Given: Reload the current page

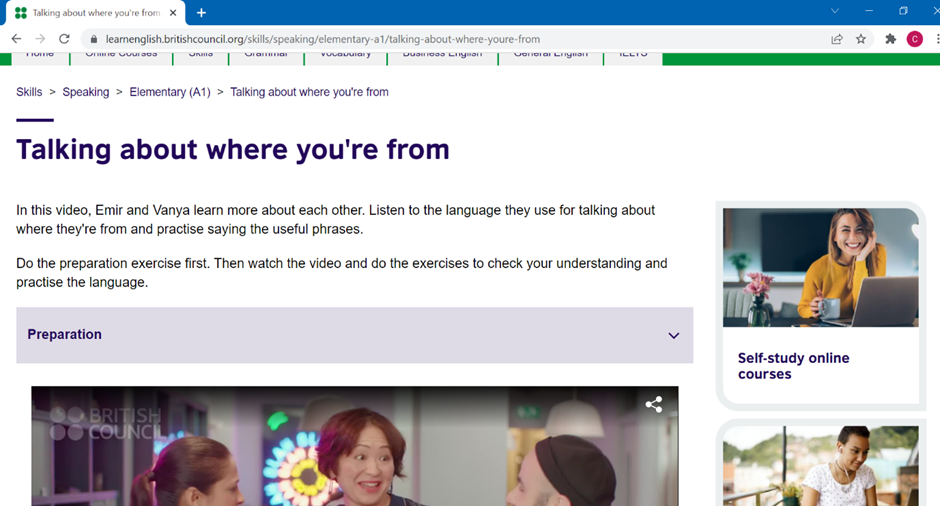Looking at the screenshot, I should tap(64, 39).
